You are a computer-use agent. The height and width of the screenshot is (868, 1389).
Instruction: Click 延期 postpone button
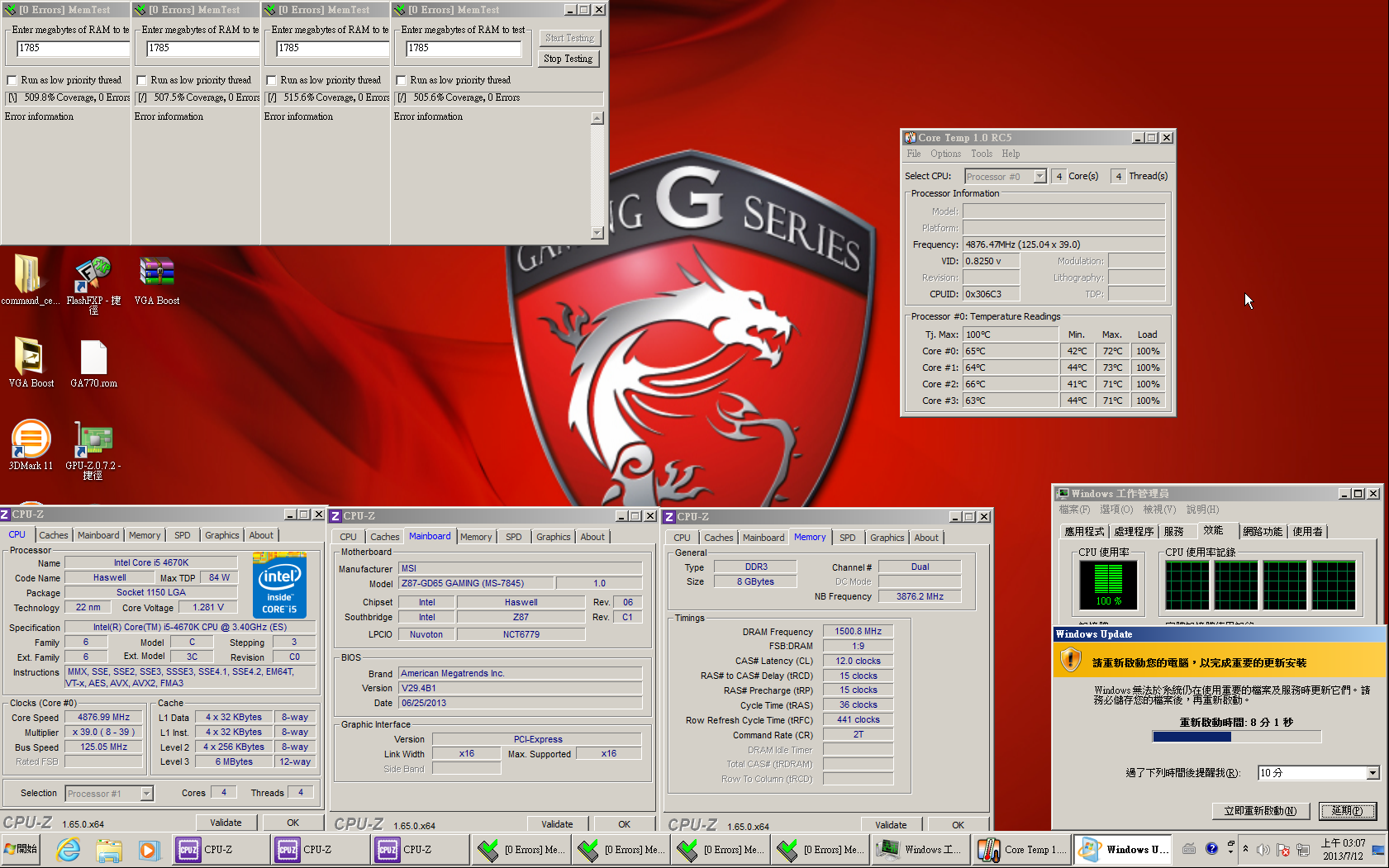tap(1348, 811)
